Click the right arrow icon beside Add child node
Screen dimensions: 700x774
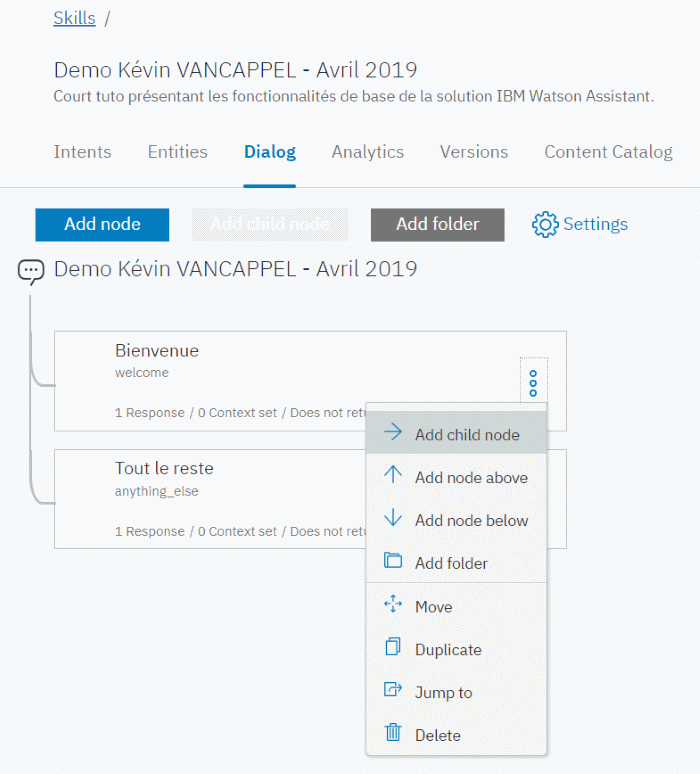pyautogui.click(x=393, y=432)
